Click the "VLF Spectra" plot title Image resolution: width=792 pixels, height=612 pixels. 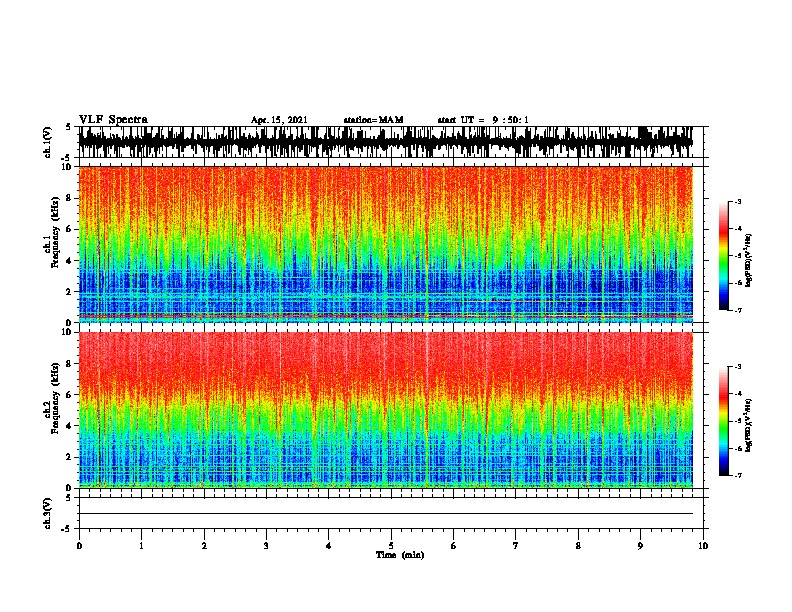pos(113,120)
